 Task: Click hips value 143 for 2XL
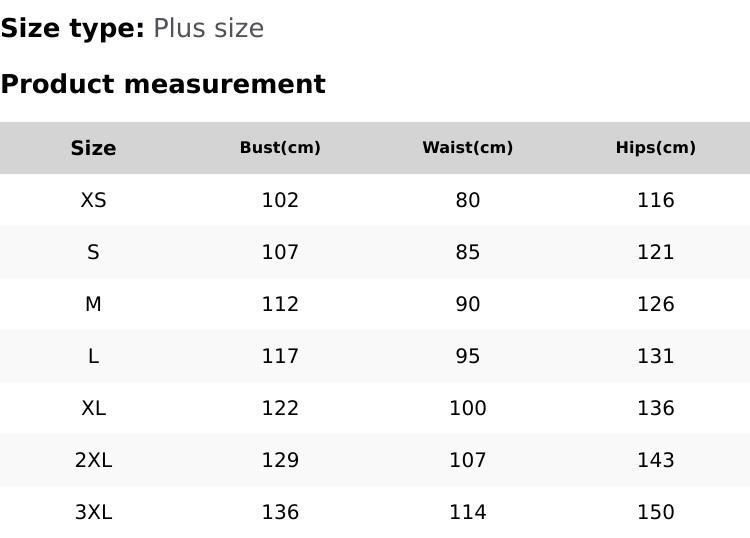(655, 460)
